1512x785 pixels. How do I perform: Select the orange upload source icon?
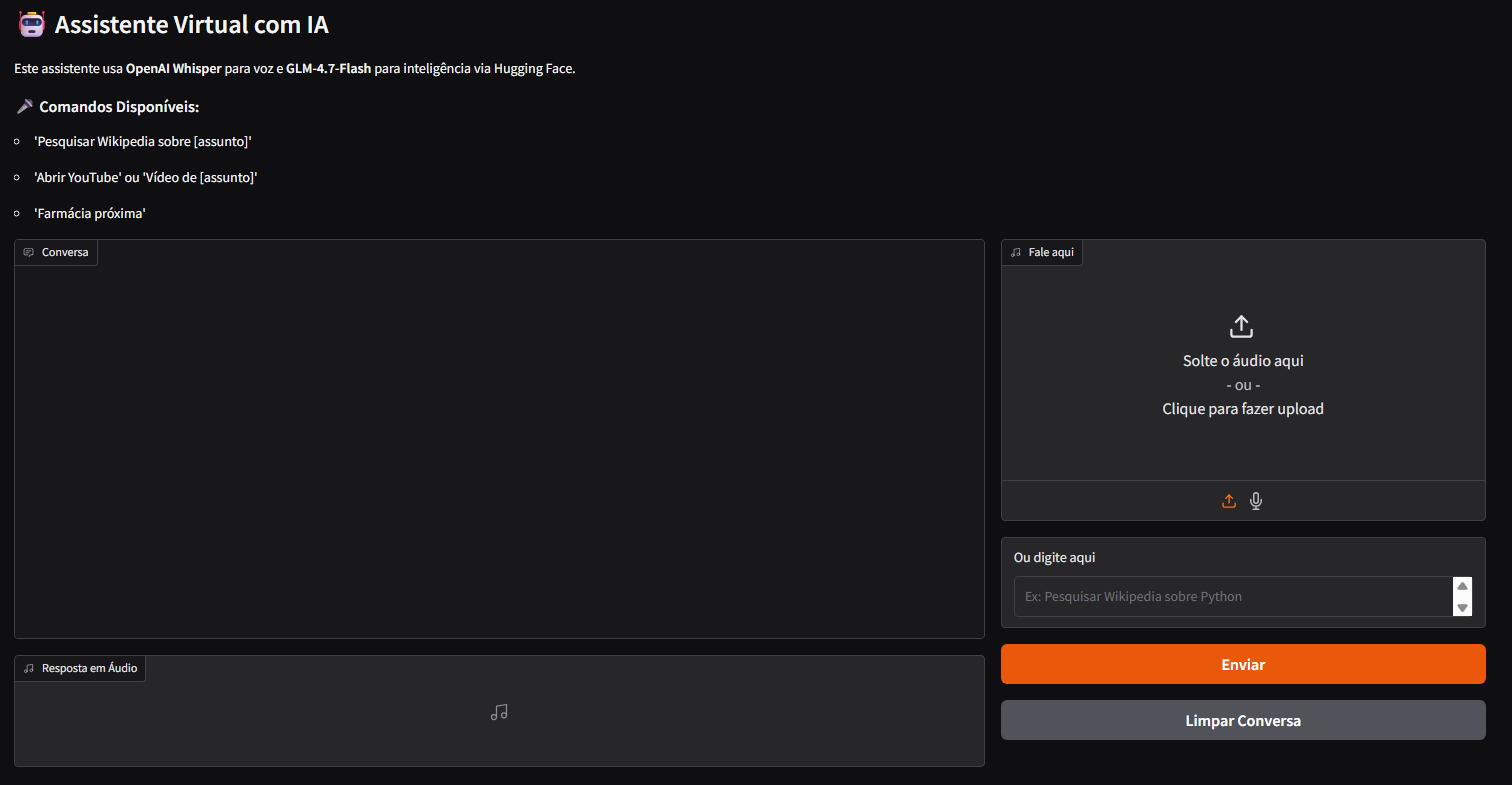click(x=1229, y=501)
